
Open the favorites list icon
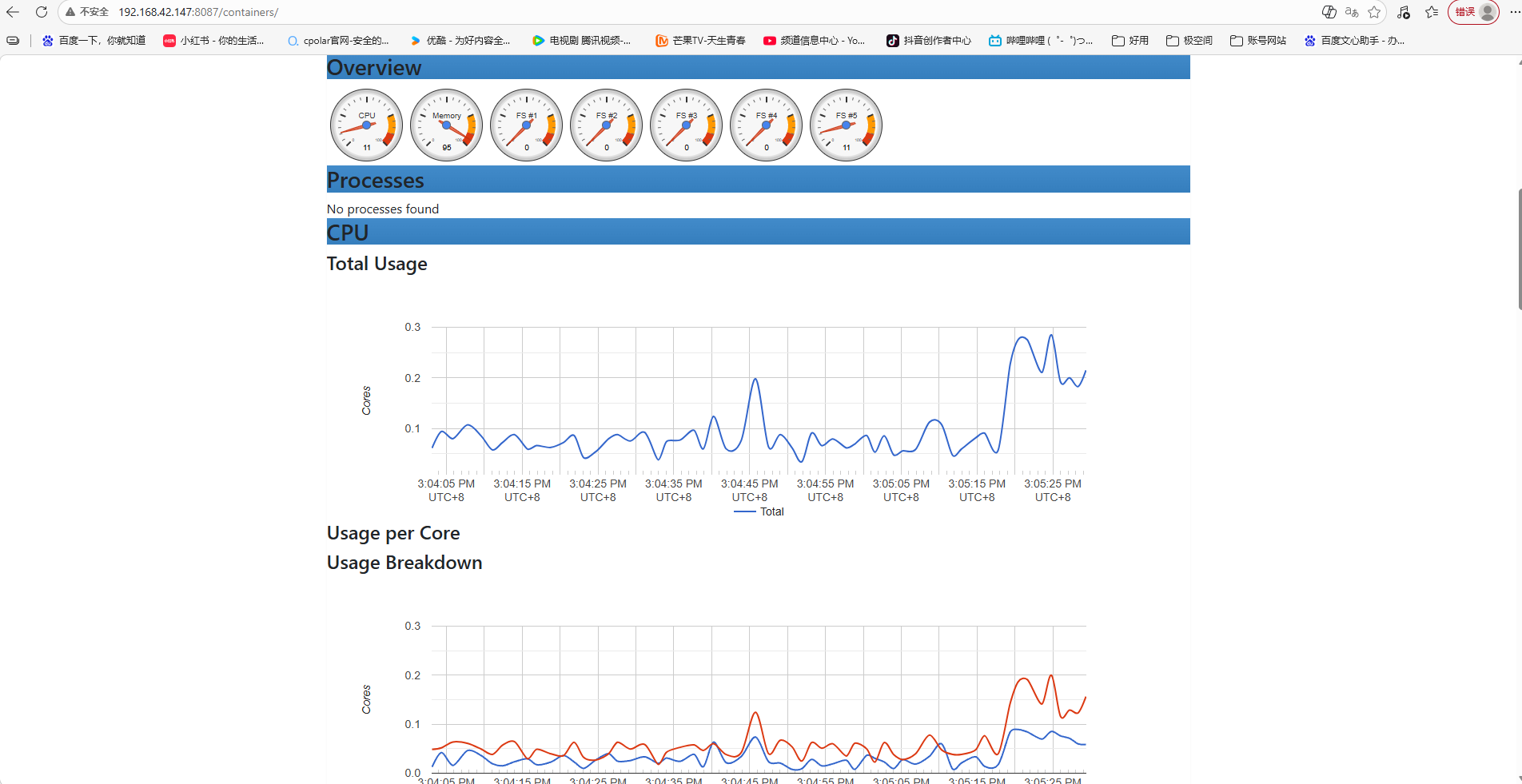click(x=1432, y=12)
